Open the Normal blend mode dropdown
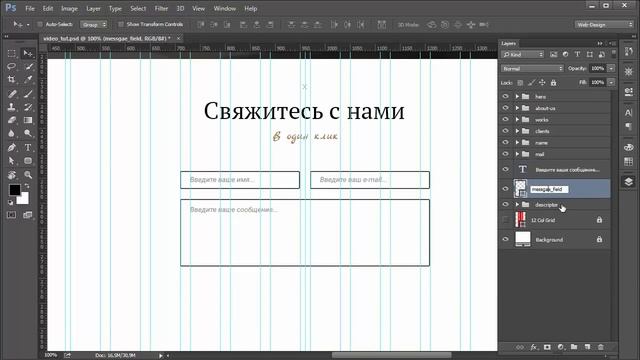 [x=532, y=69]
